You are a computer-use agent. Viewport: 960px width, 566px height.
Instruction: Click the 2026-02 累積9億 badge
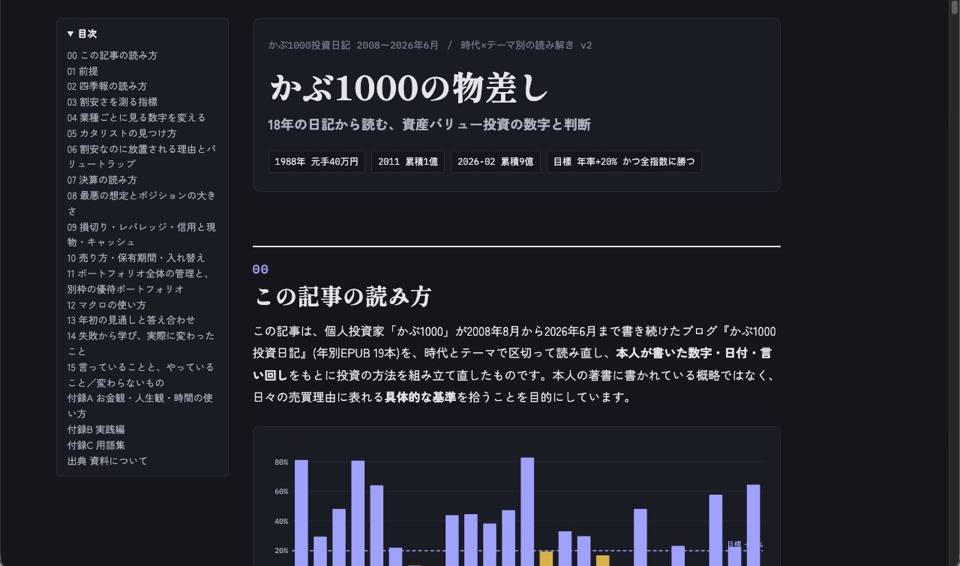coord(495,162)
